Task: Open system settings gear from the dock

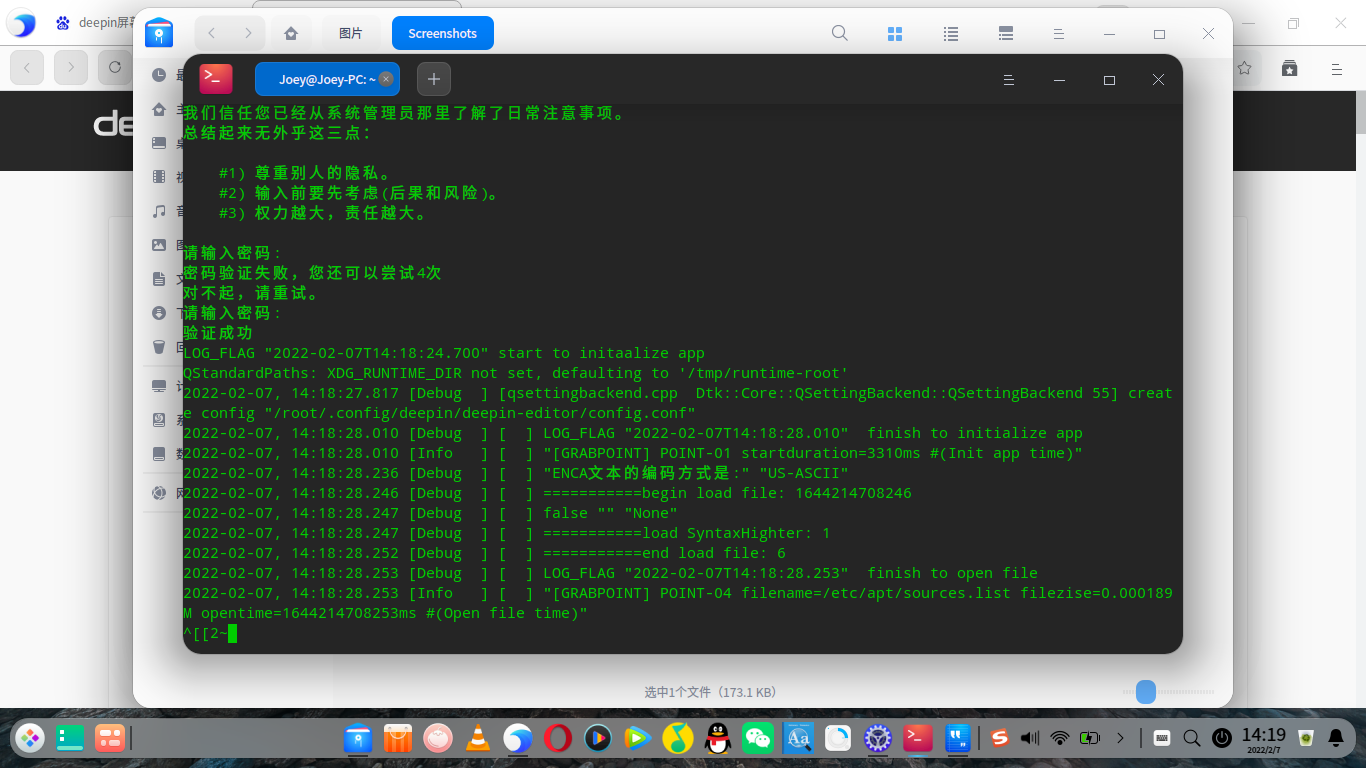Action: click(x=878, y=738)
